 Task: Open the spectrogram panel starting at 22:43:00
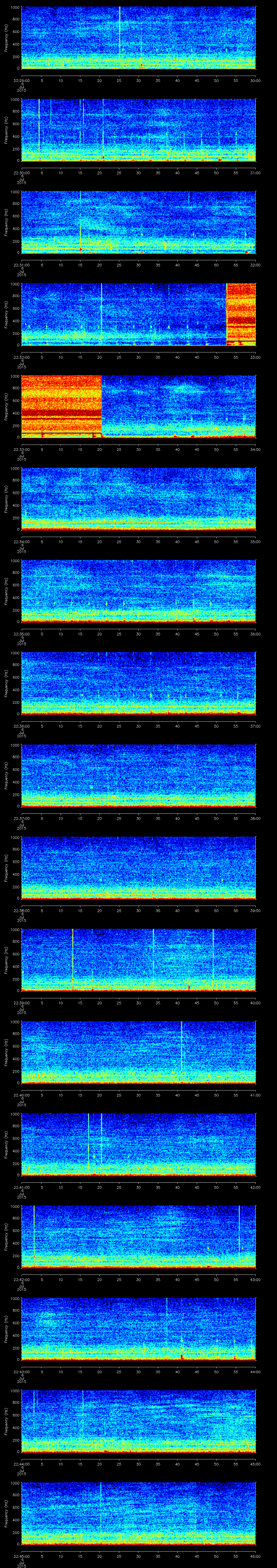pos(139,1329)
